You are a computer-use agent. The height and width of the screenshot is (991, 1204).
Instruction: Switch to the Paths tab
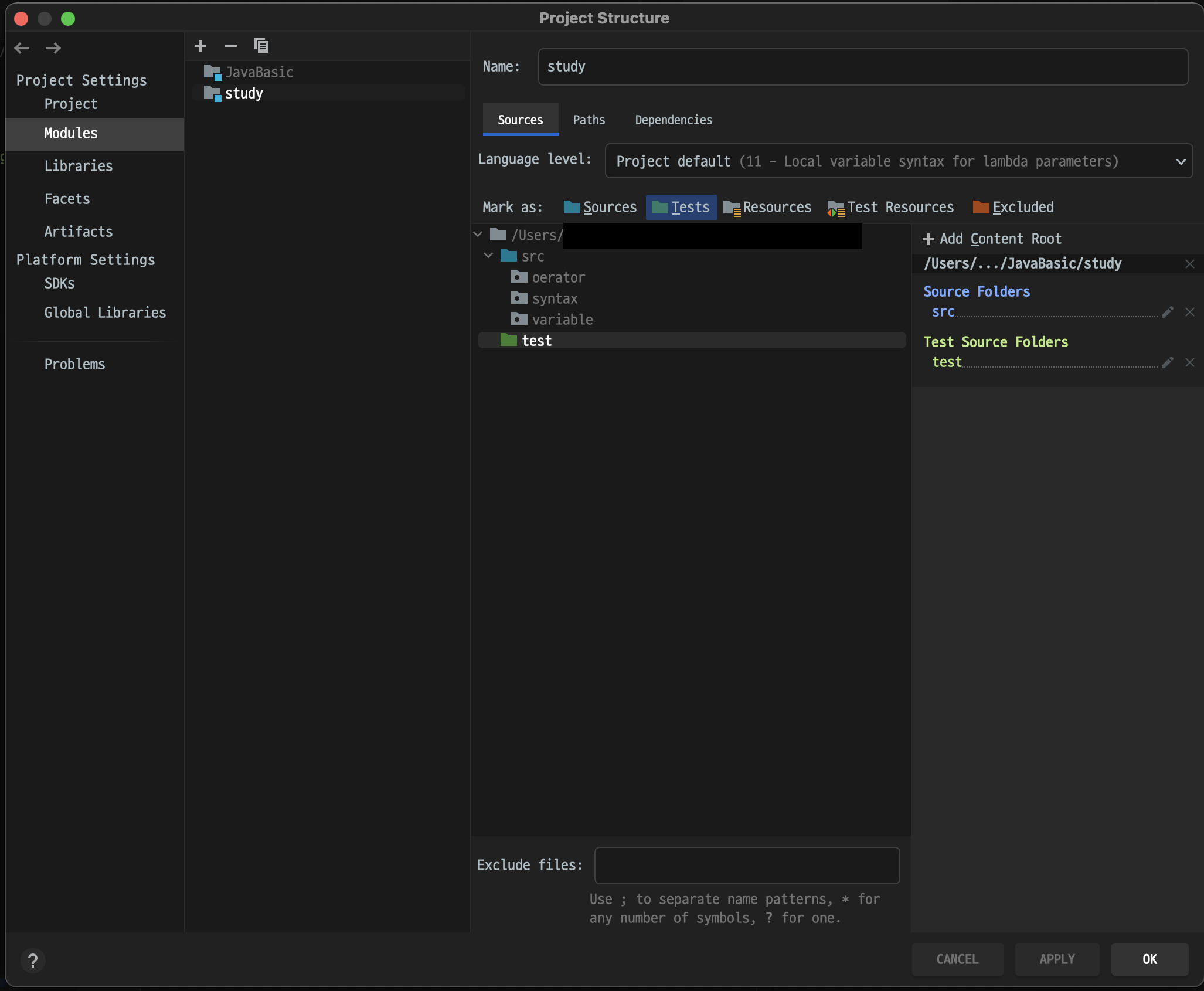pos(589,120)
